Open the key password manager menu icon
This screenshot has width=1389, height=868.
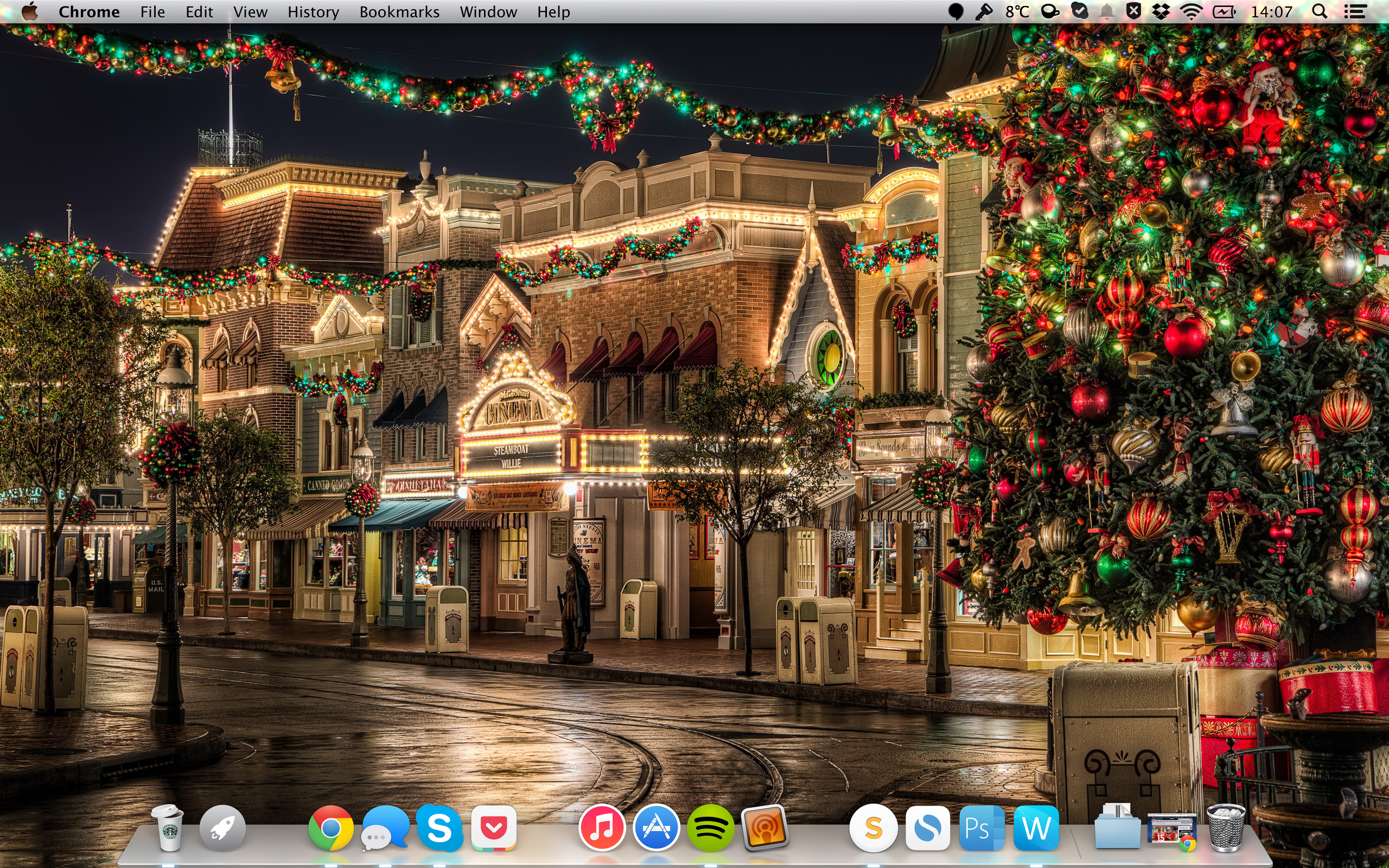tap(984, 11)
